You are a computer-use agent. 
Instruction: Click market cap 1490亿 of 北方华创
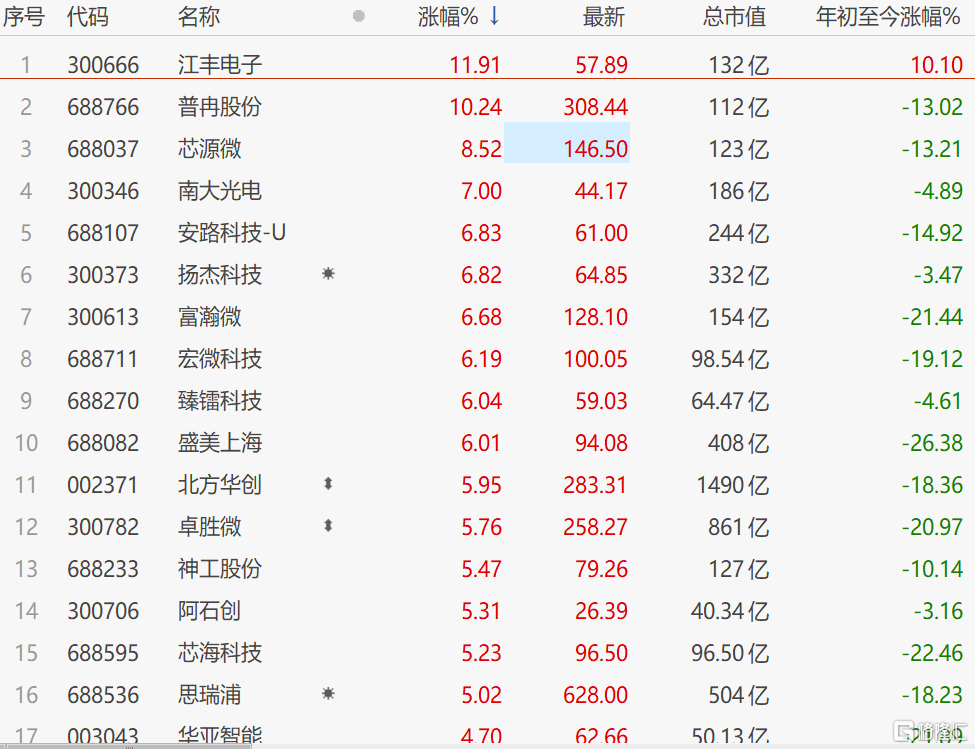pyautogui.click(x=733, y=485)
